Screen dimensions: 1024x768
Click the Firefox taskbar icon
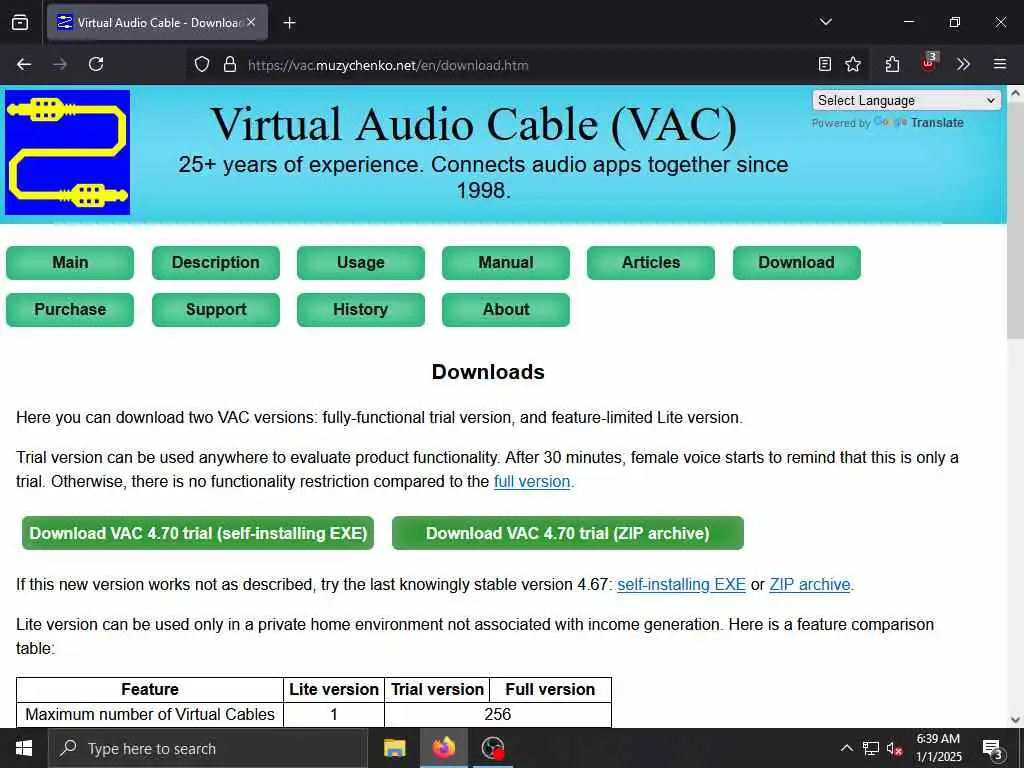tap(443, 748)
